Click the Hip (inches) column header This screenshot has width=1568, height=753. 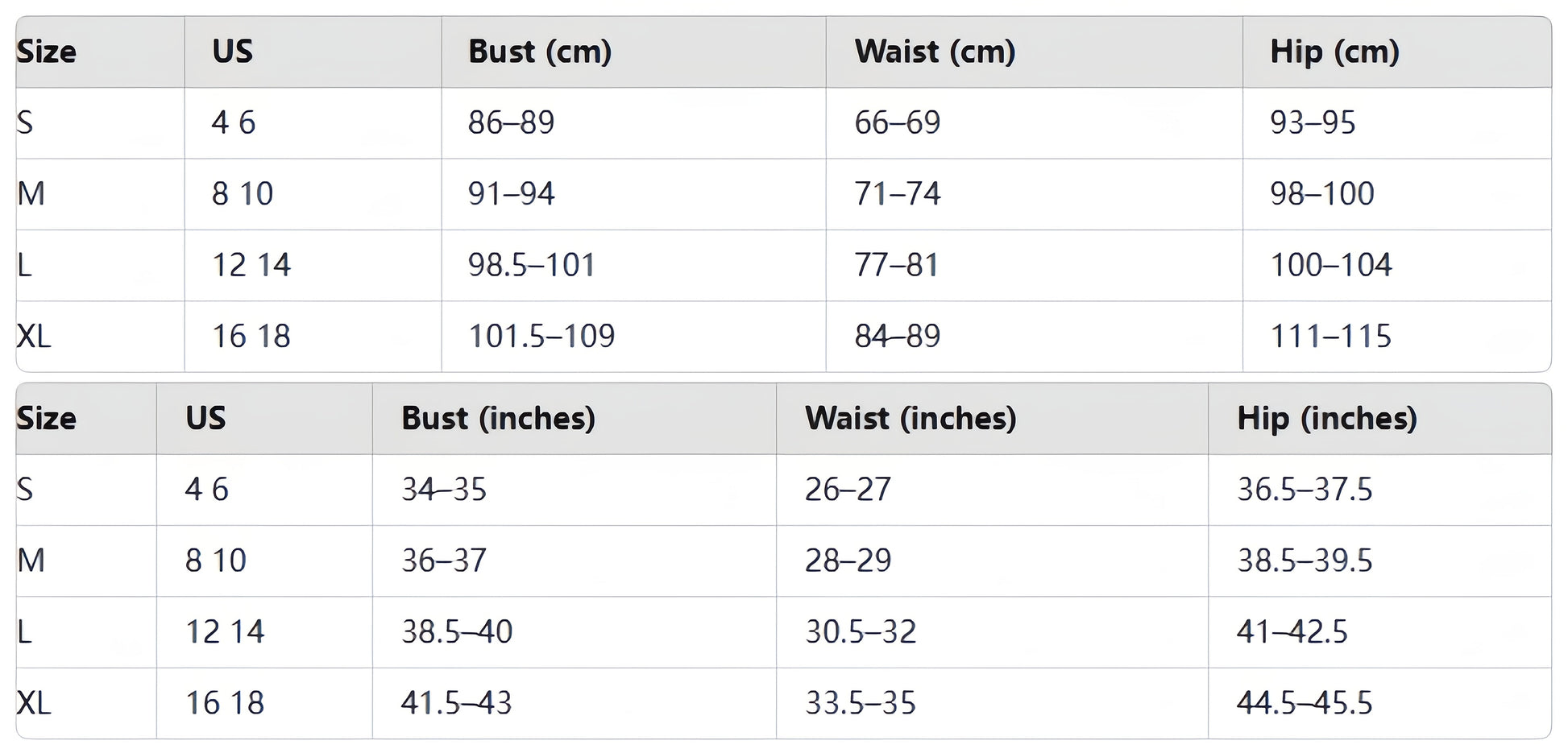[x=1326, y=419]
